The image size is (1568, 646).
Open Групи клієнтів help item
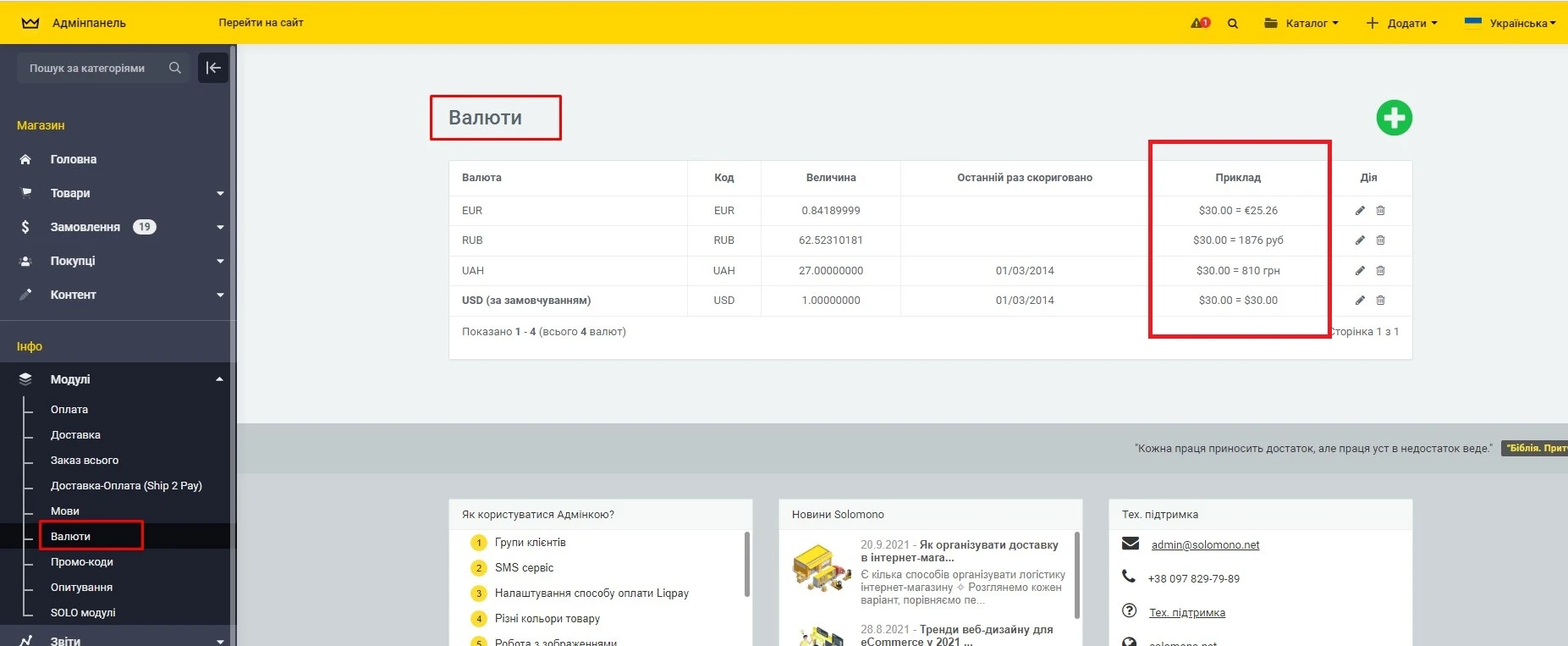pyautogui.click(x=531, y=543)
